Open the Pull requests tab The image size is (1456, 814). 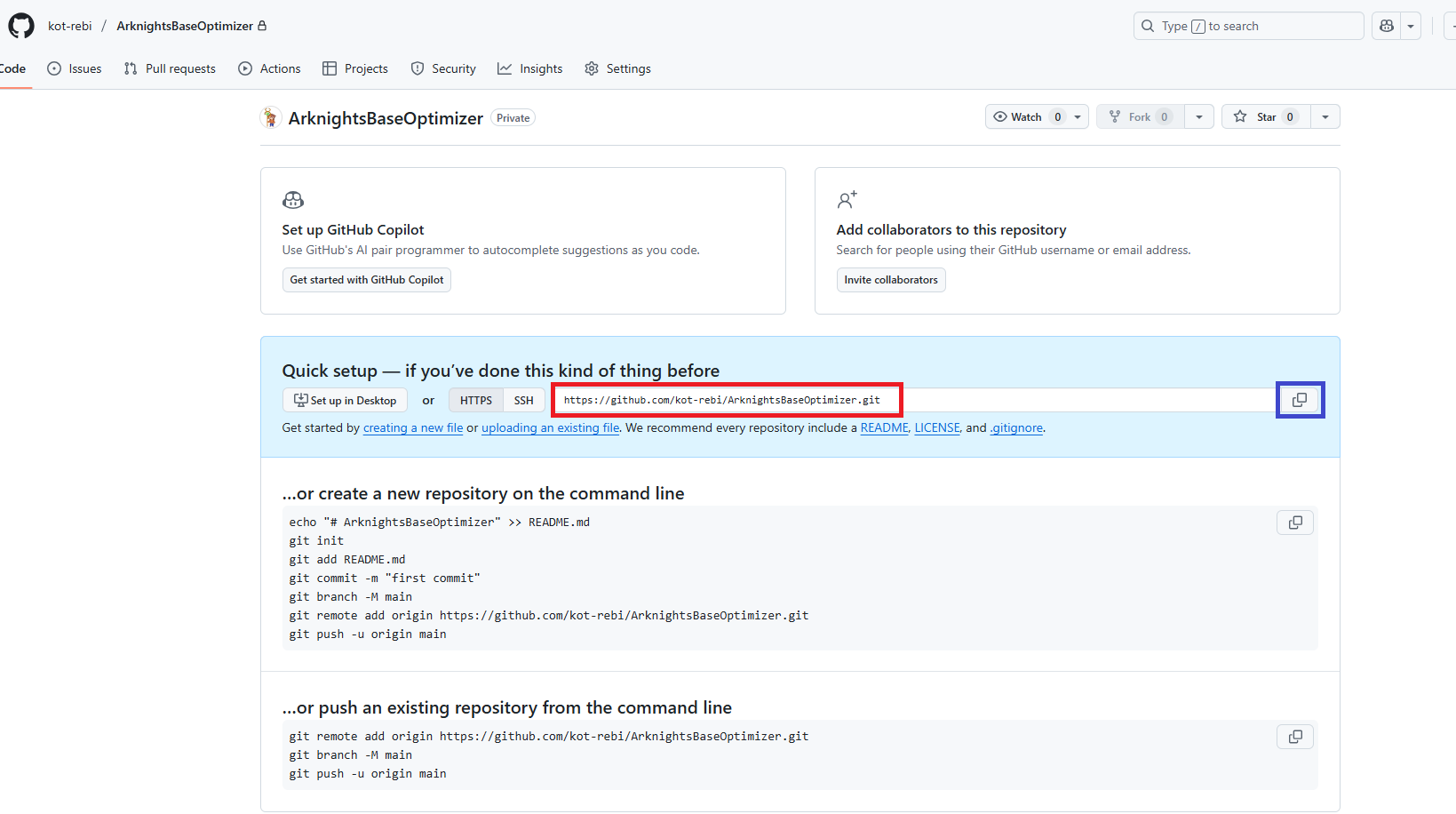coord(170,68)
